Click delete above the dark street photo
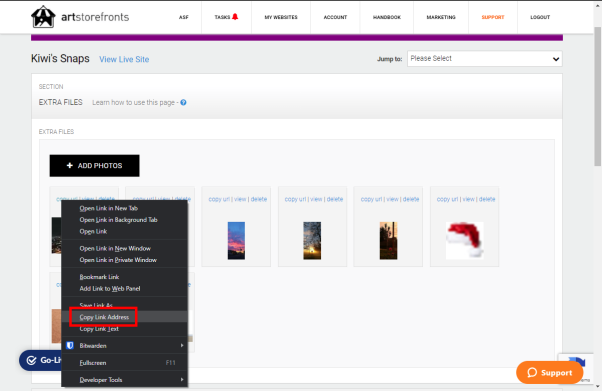Screen dimensions: 602x391 click(x=411, y=199)
